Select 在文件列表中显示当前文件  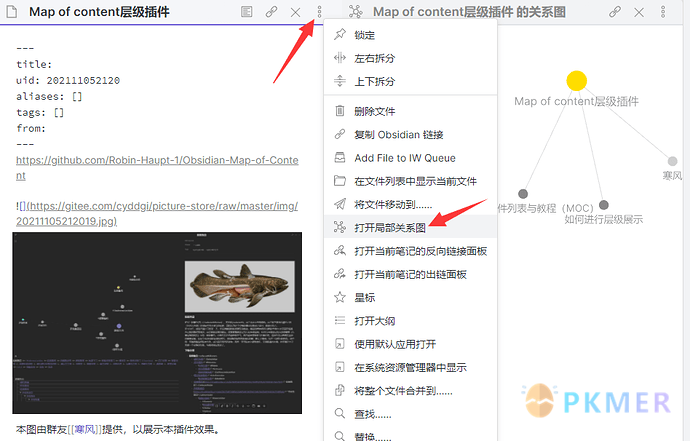pyautogui.click(x=410, y=181)
